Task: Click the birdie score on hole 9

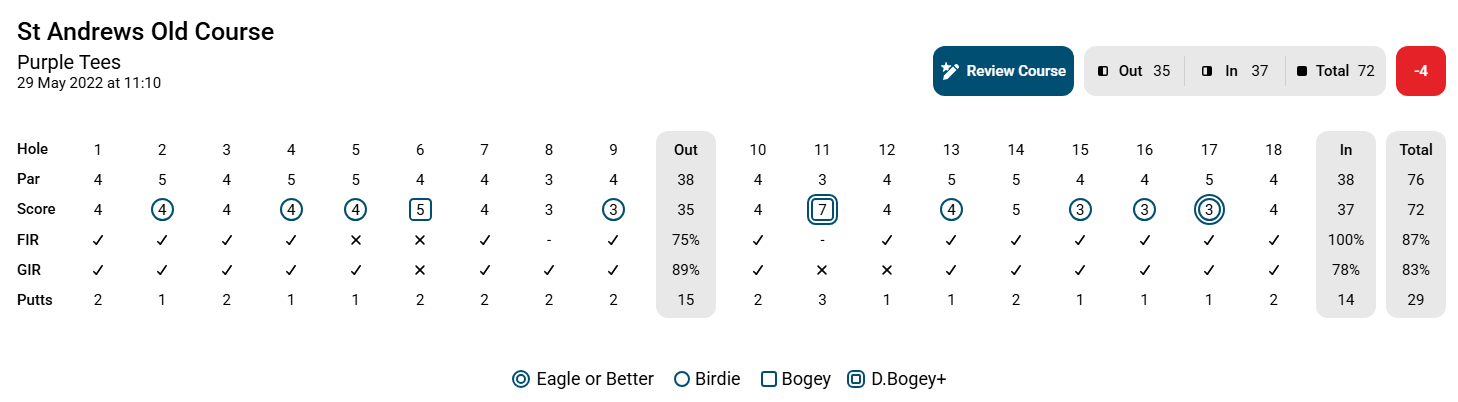Action: [613, 210]
